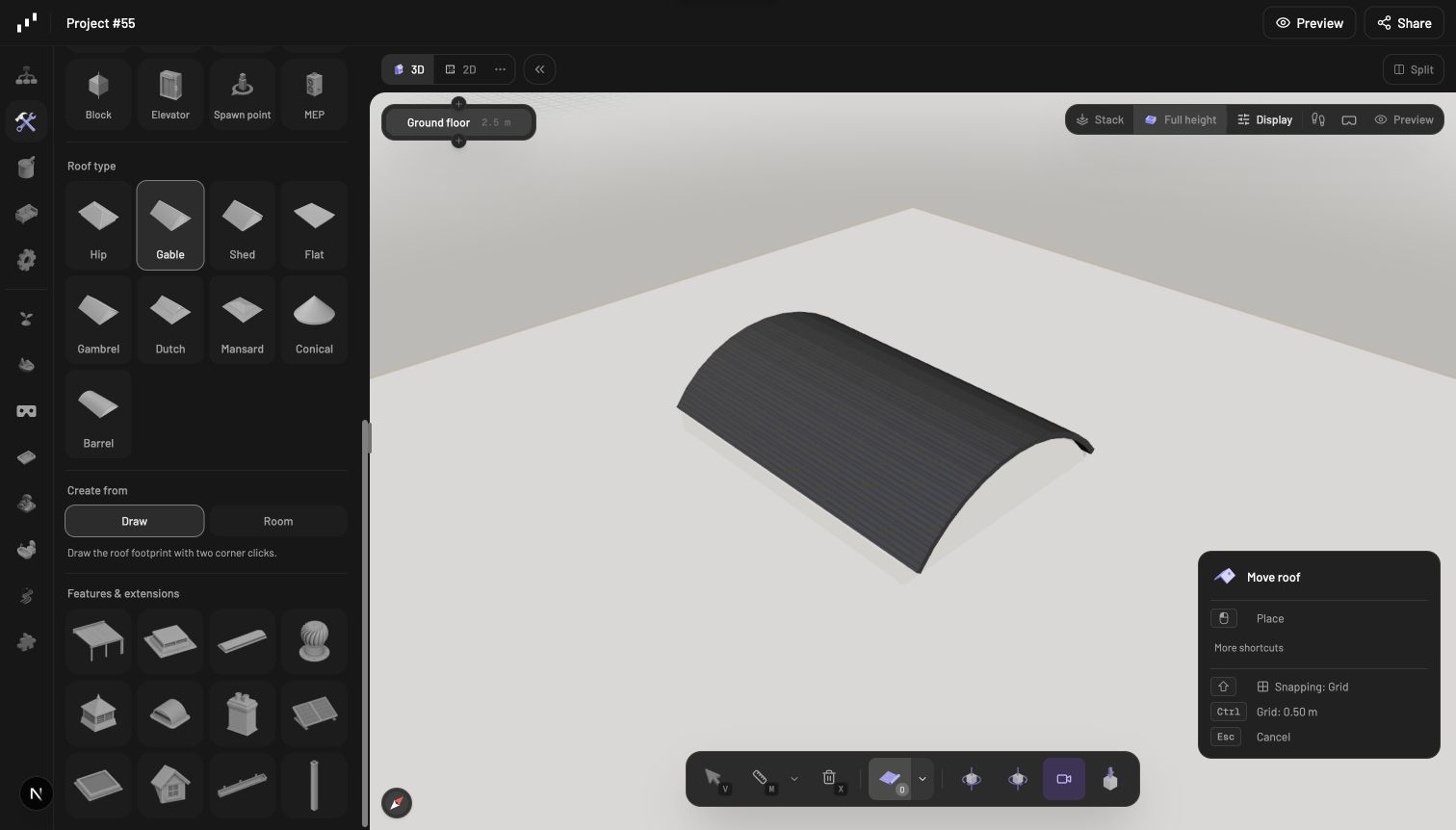
Task: Share the project
Action: 1404,23
